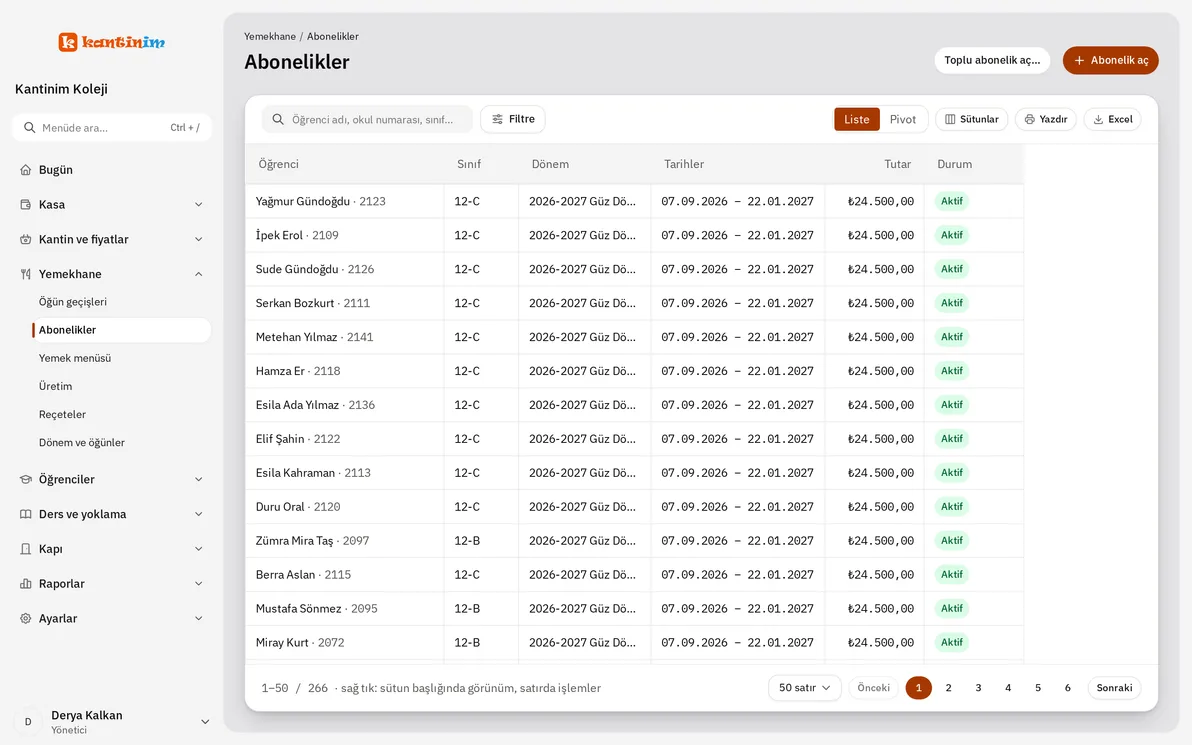The width and height of the screenshot is (1192, 745).
Task: Open Derya Kalkan user menu chevron
Action: tap(204, 722)
